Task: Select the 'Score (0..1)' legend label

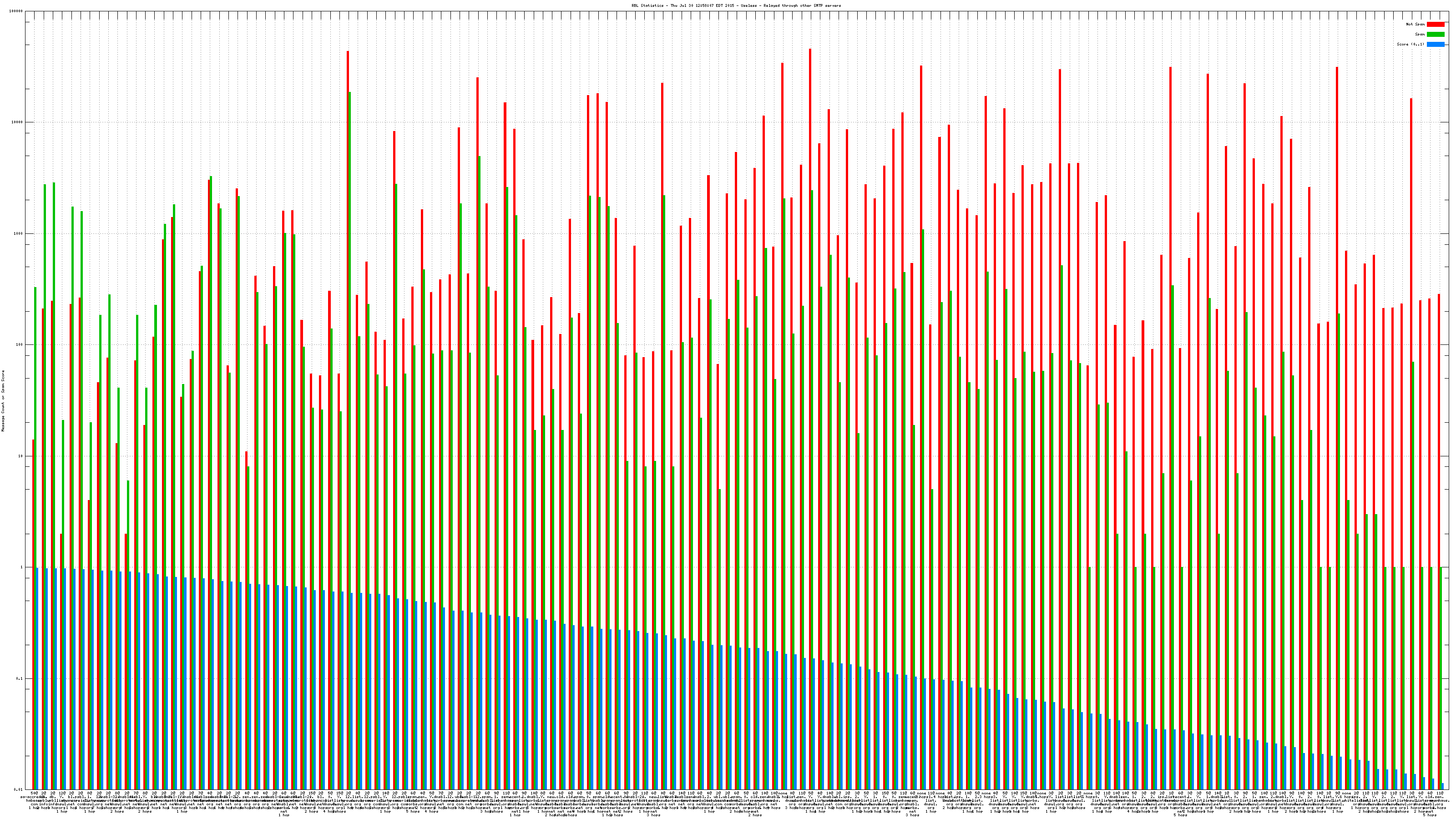Action: (1411, 44)
